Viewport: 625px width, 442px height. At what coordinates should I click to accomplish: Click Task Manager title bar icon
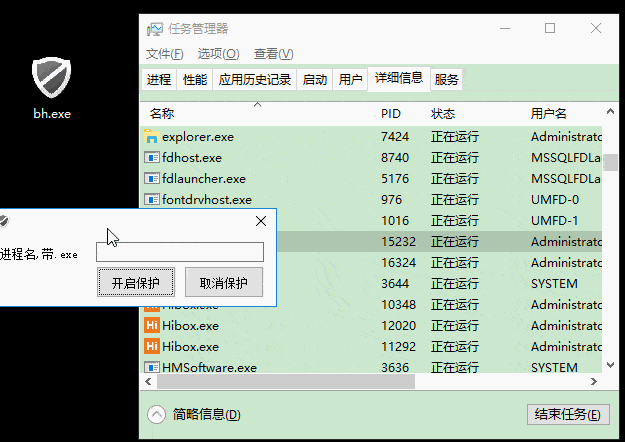coord(155,29)
